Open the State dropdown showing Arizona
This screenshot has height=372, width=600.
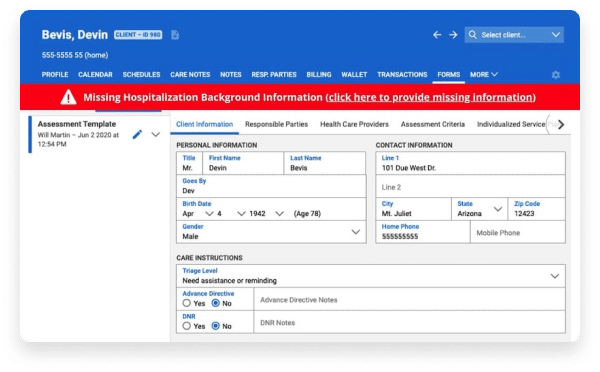(497, 209)
